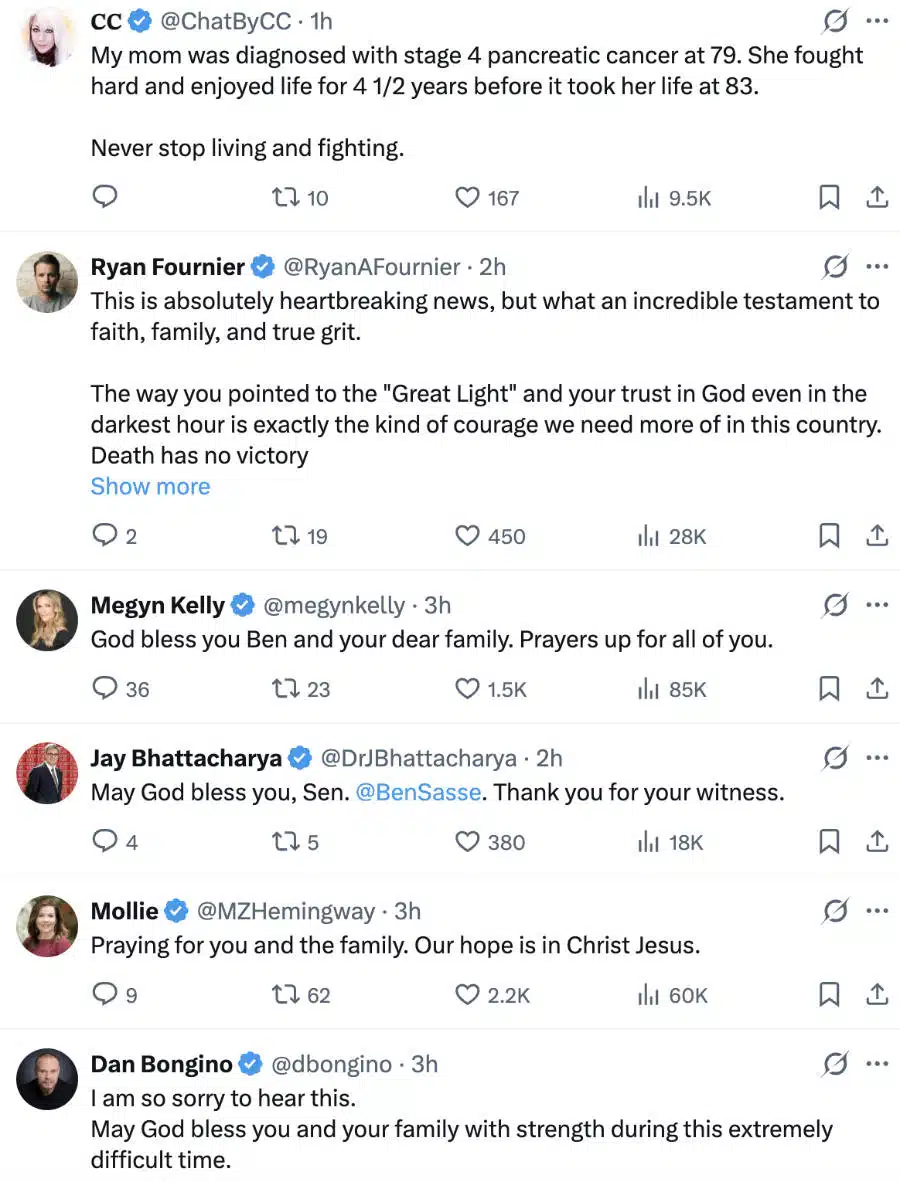Repost Mollie's tweet

(285, 995)
